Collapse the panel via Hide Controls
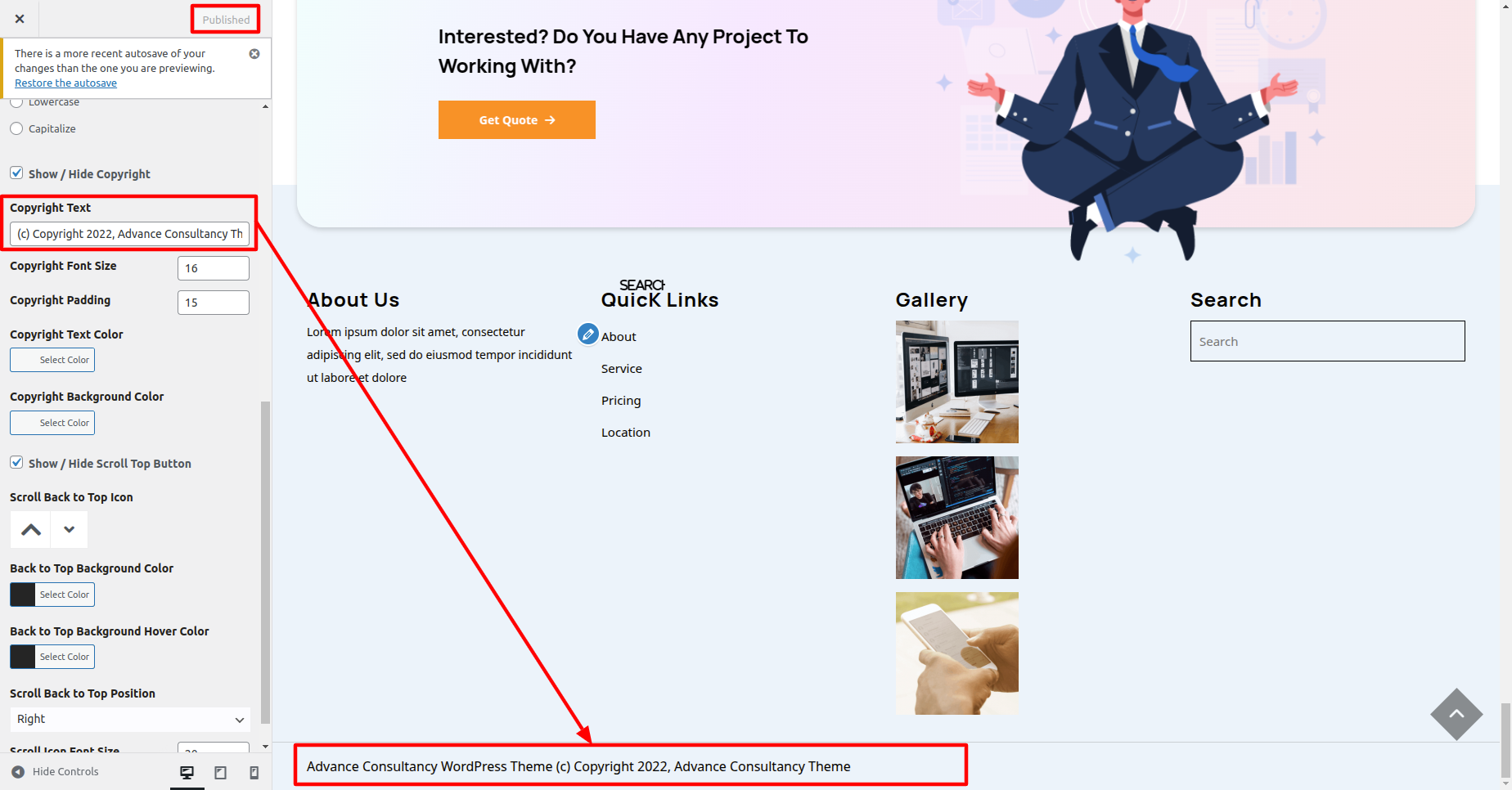1512x790 pixels. click(x=55, y=772)
